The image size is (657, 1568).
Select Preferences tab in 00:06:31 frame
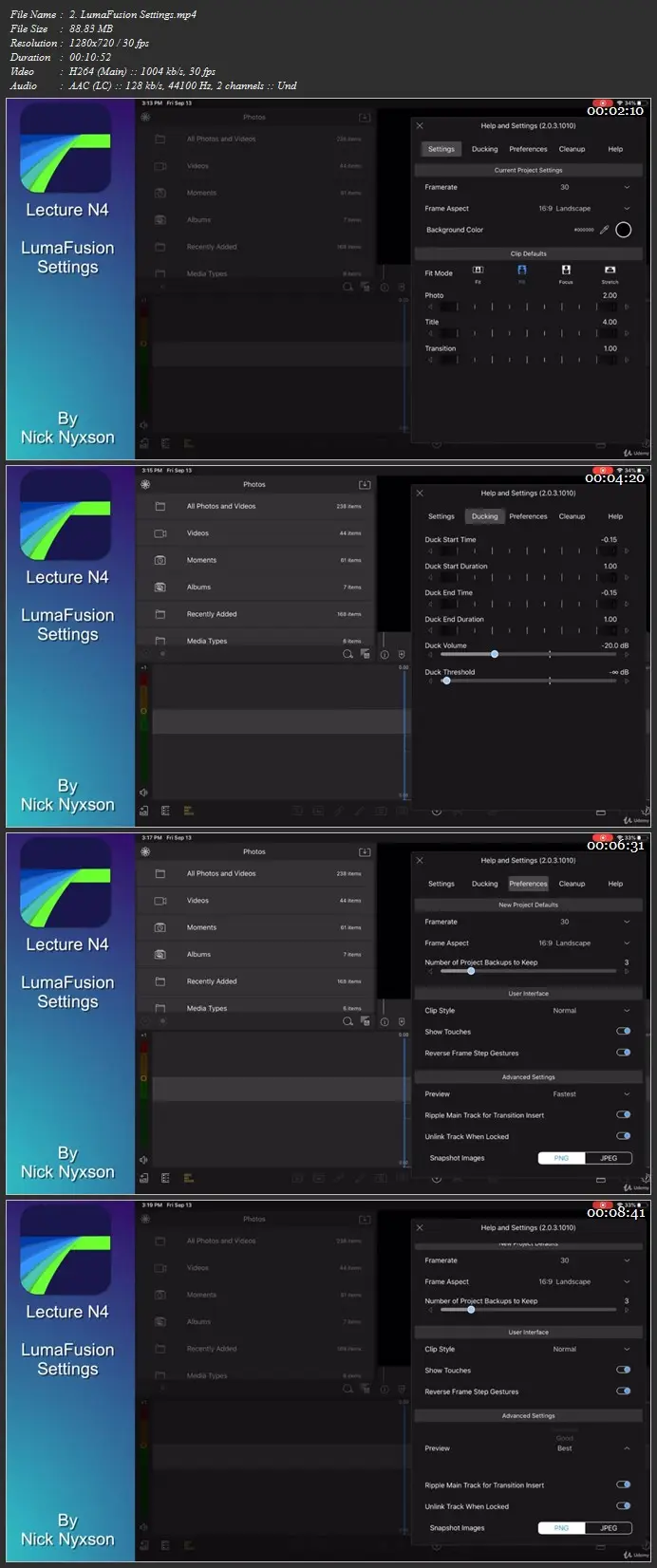click(528, 884)
